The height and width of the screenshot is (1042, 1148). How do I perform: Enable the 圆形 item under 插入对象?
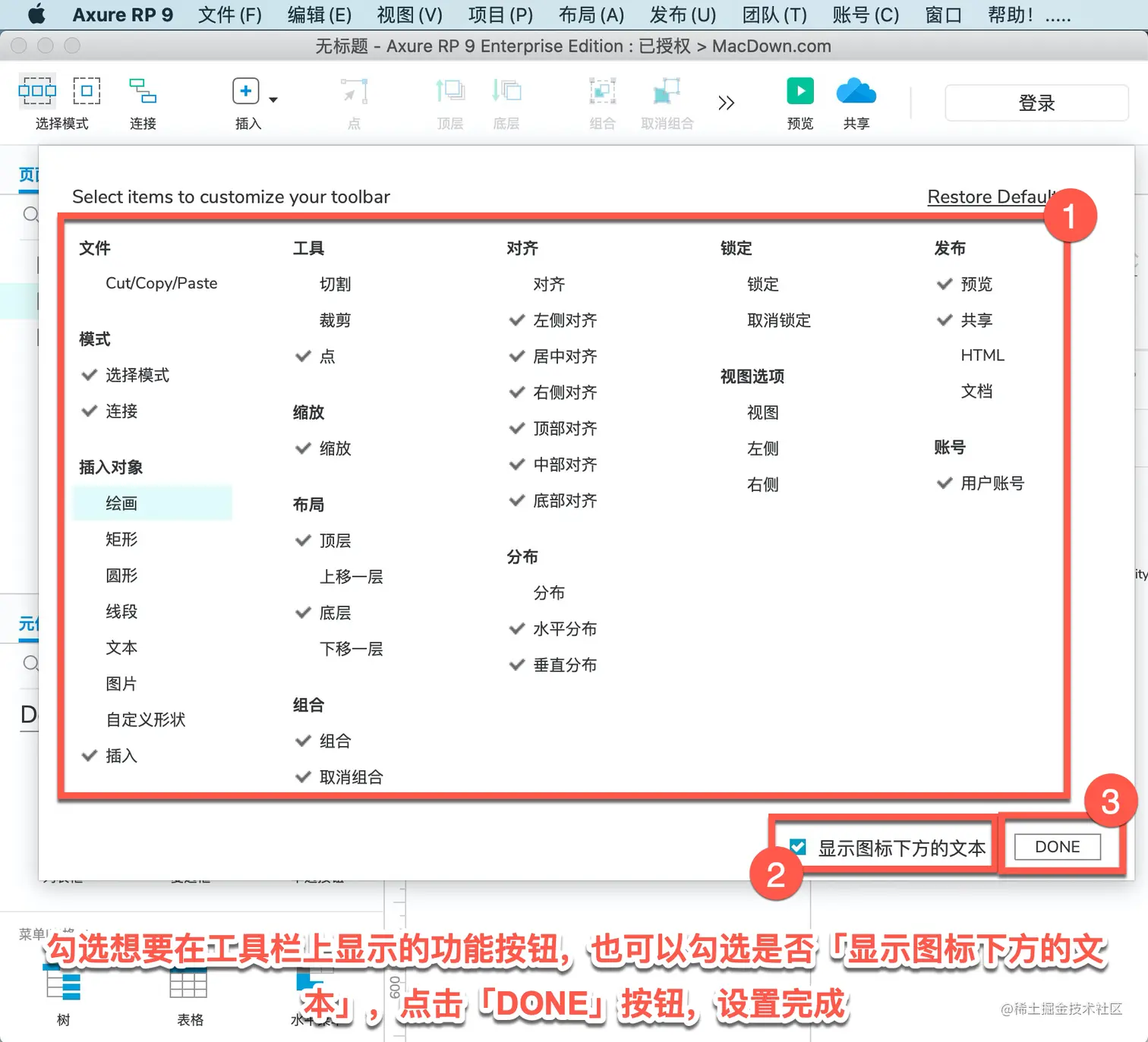121,575
